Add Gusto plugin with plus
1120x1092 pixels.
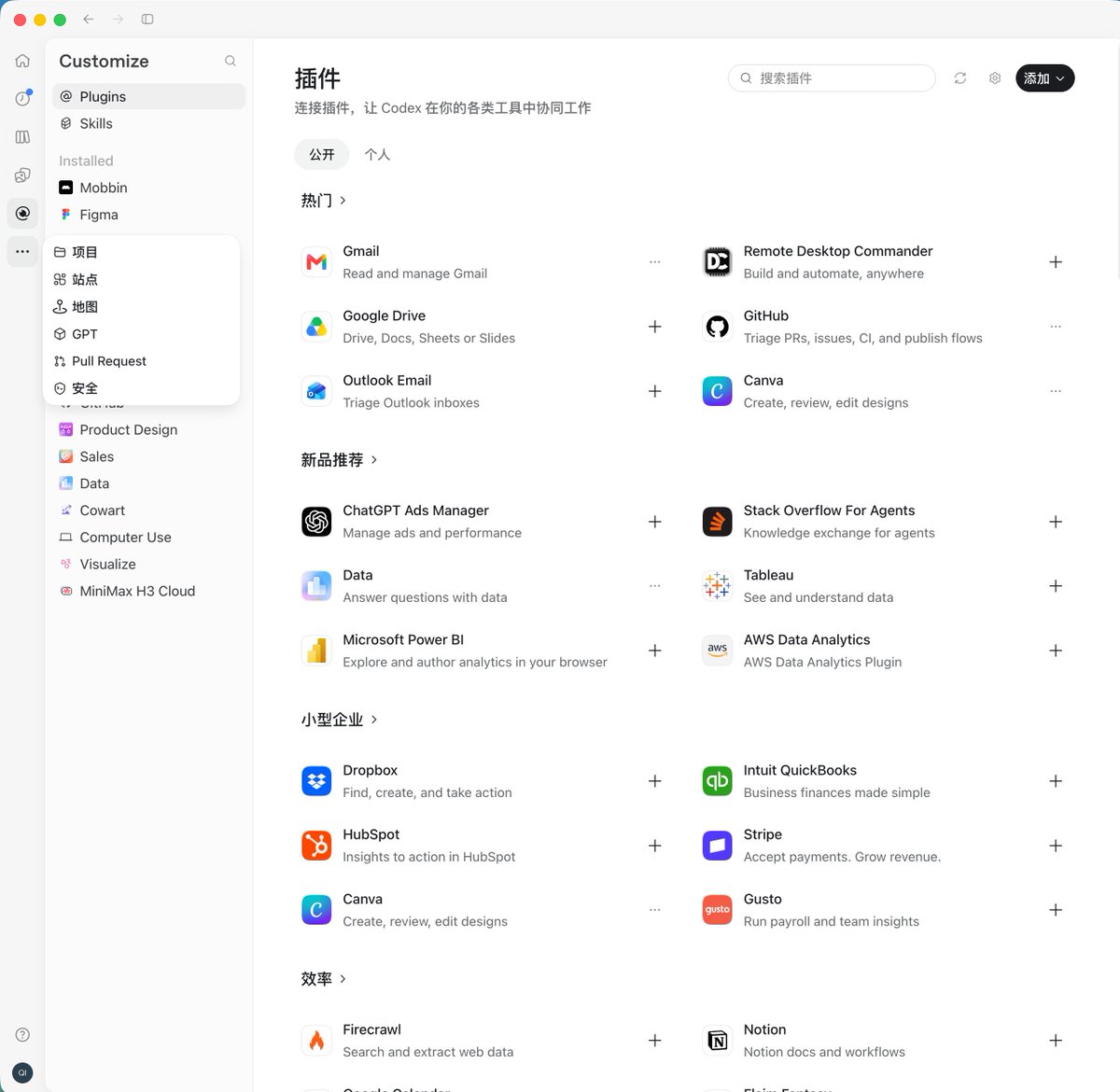(x=1056, y=910)
